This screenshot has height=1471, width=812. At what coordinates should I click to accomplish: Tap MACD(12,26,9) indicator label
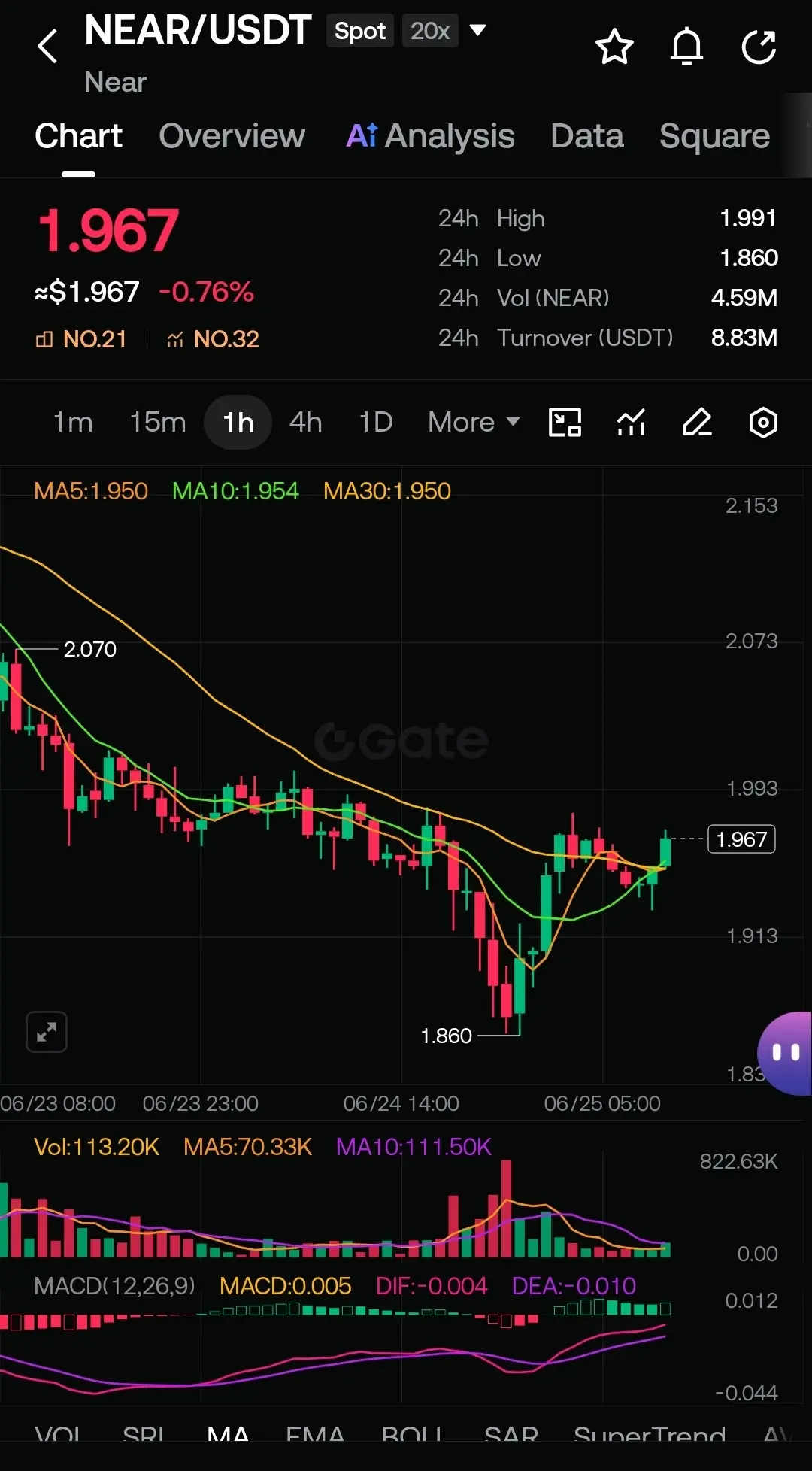[x=114, y=1286]
